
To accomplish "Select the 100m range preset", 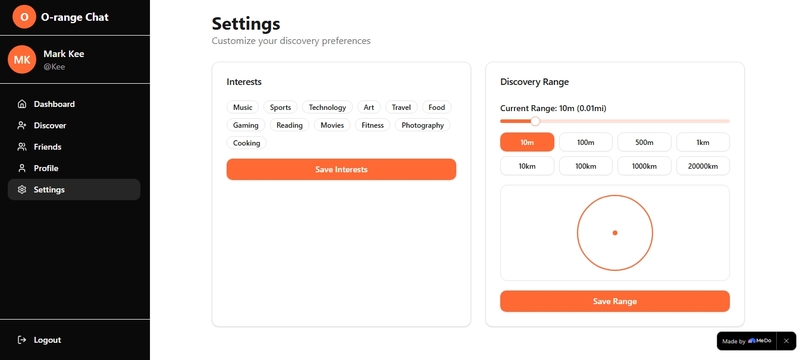I will pyautogui.click(x=585, y=142).
